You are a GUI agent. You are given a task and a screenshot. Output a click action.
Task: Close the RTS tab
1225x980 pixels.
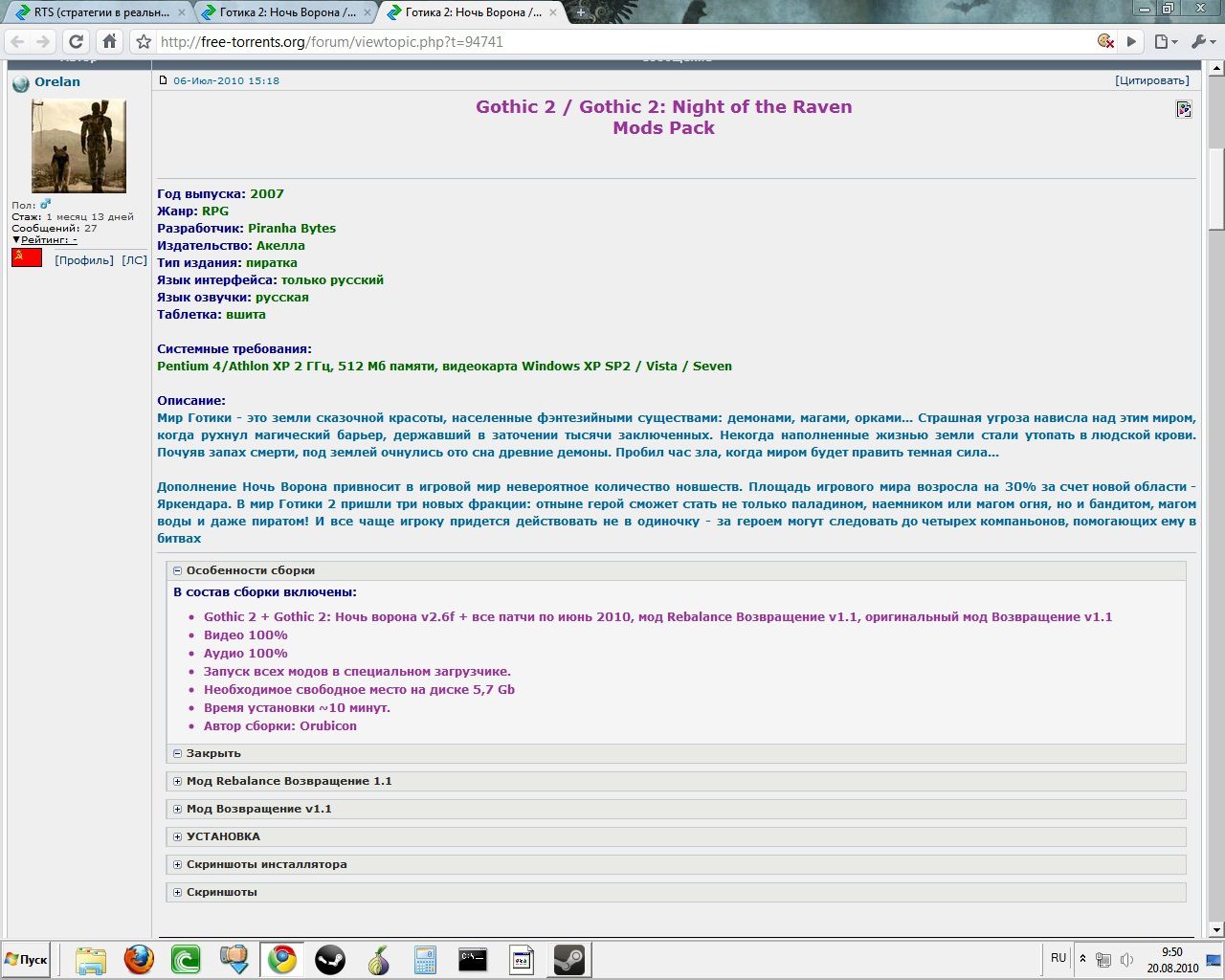click(182, 12)
